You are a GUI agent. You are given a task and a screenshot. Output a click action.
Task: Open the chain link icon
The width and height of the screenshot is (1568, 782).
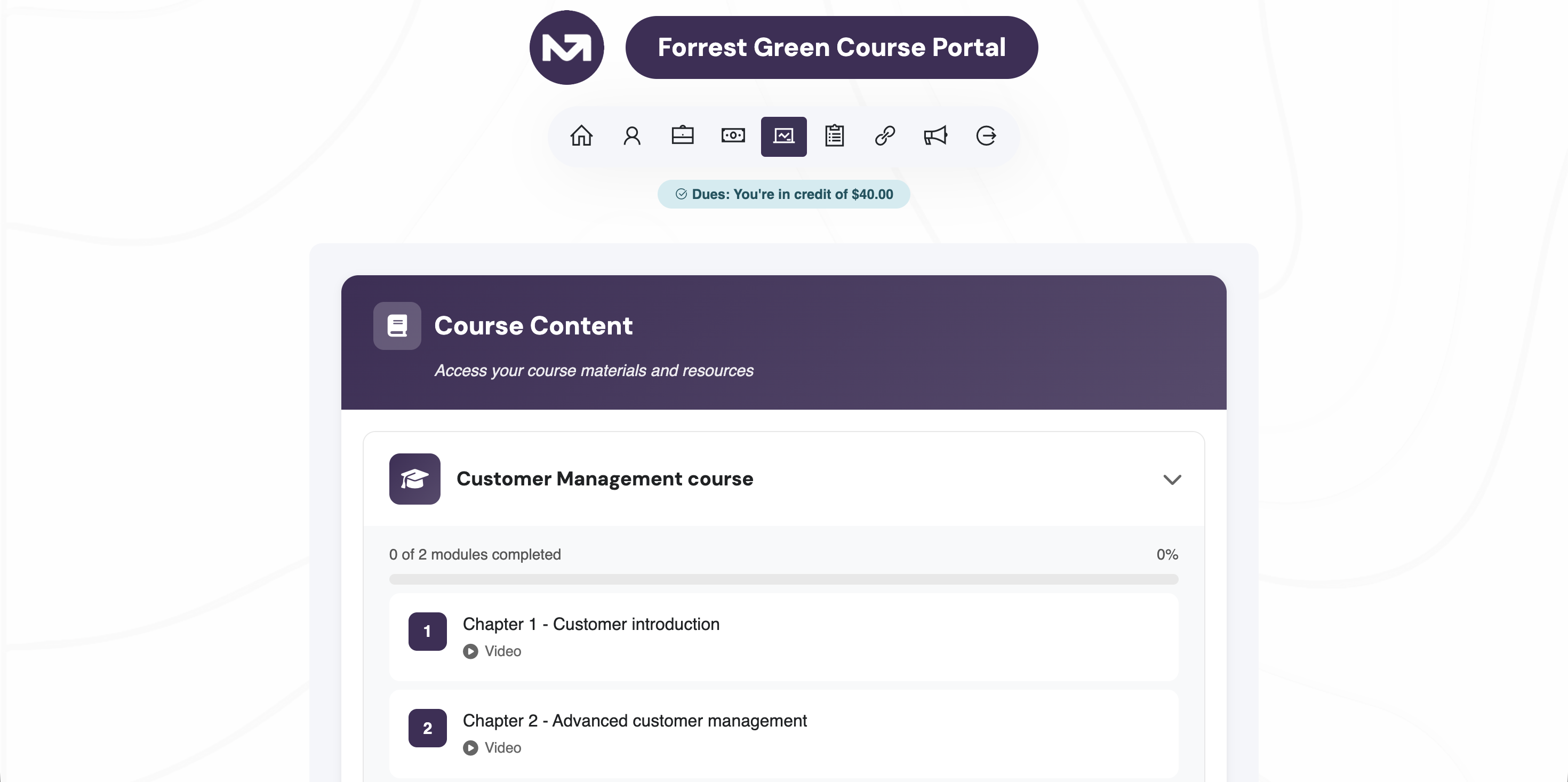884,136
